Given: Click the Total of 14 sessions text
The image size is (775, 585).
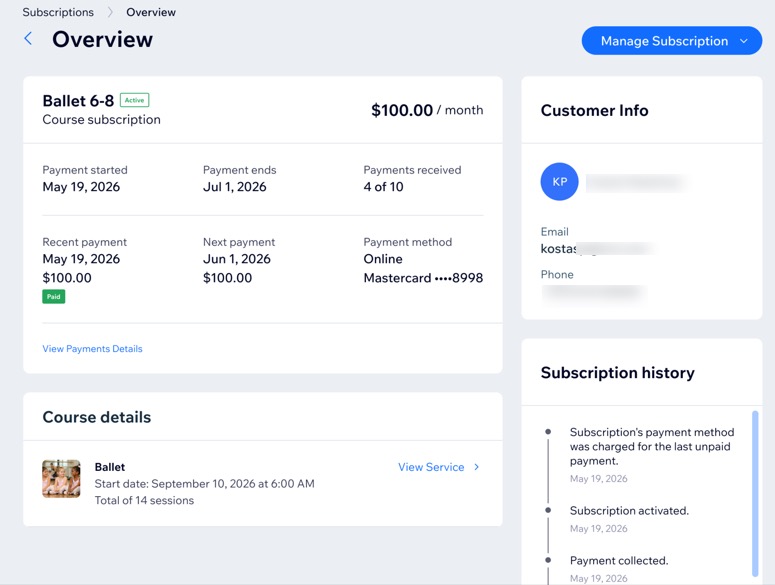Looking at the screenshot, I should (x=144, y=501).
